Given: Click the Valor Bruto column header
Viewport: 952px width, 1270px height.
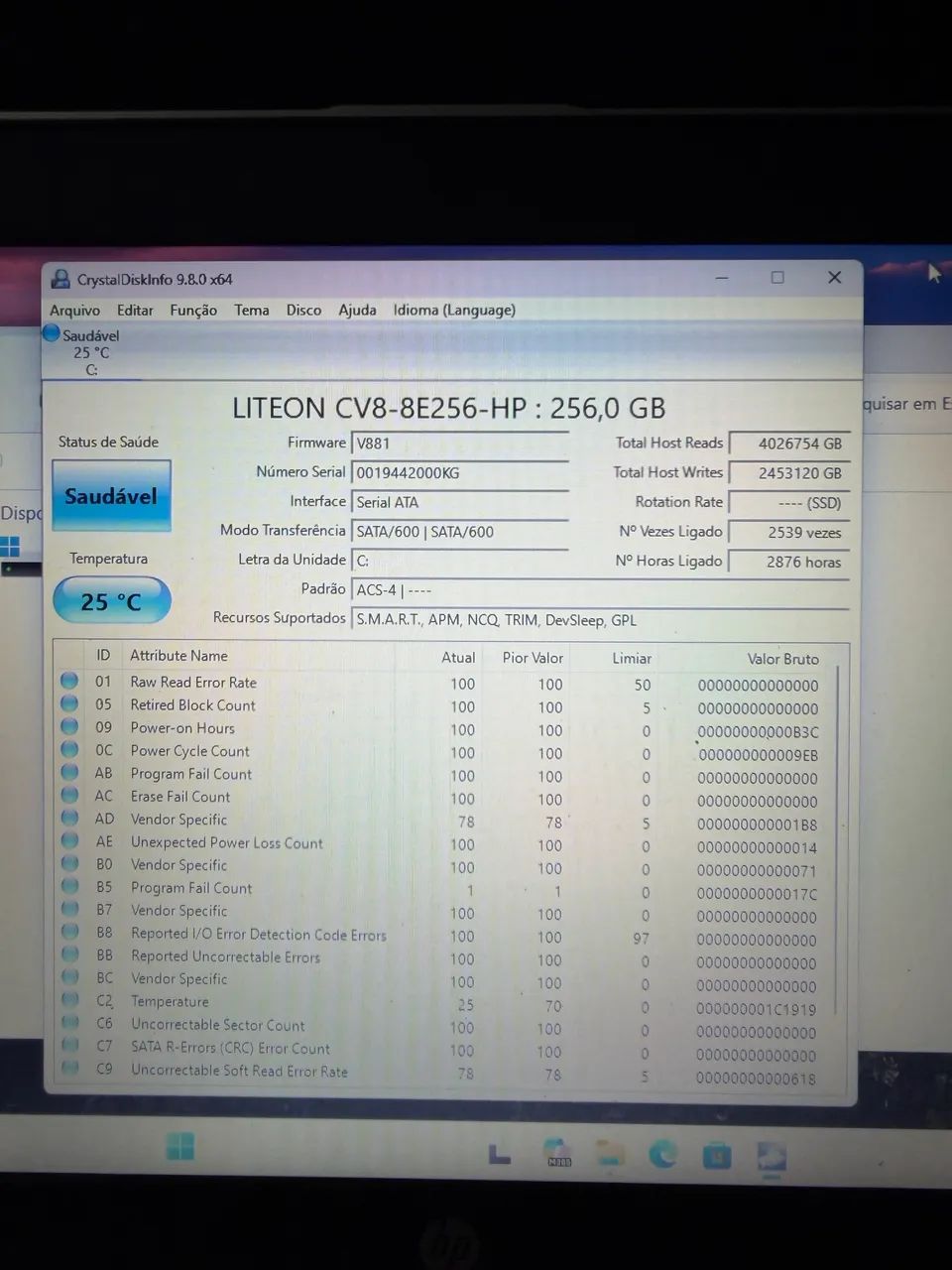Looking at the screenshot, I should tap(782, 659).
